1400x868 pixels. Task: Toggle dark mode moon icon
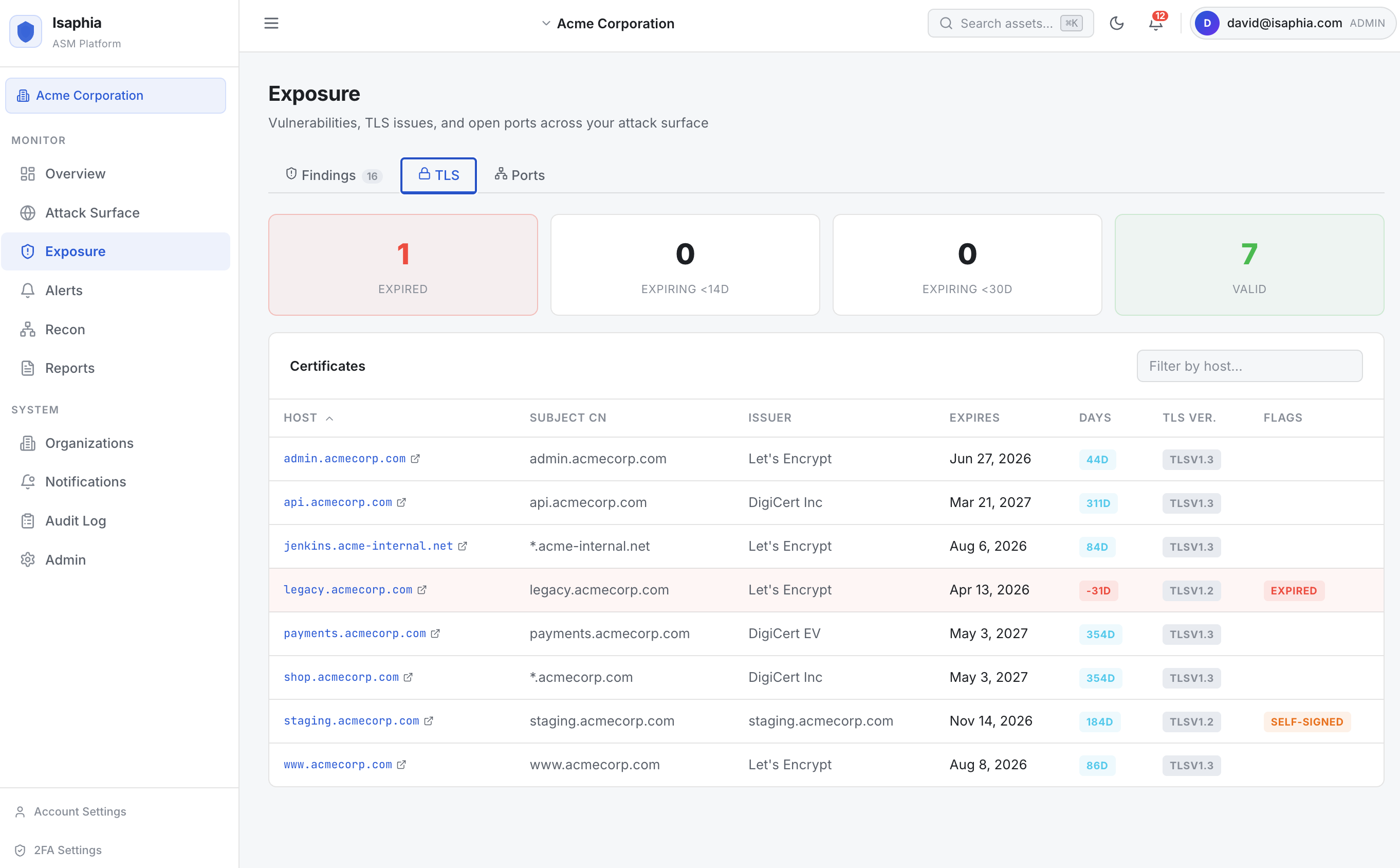point(1117,24)
